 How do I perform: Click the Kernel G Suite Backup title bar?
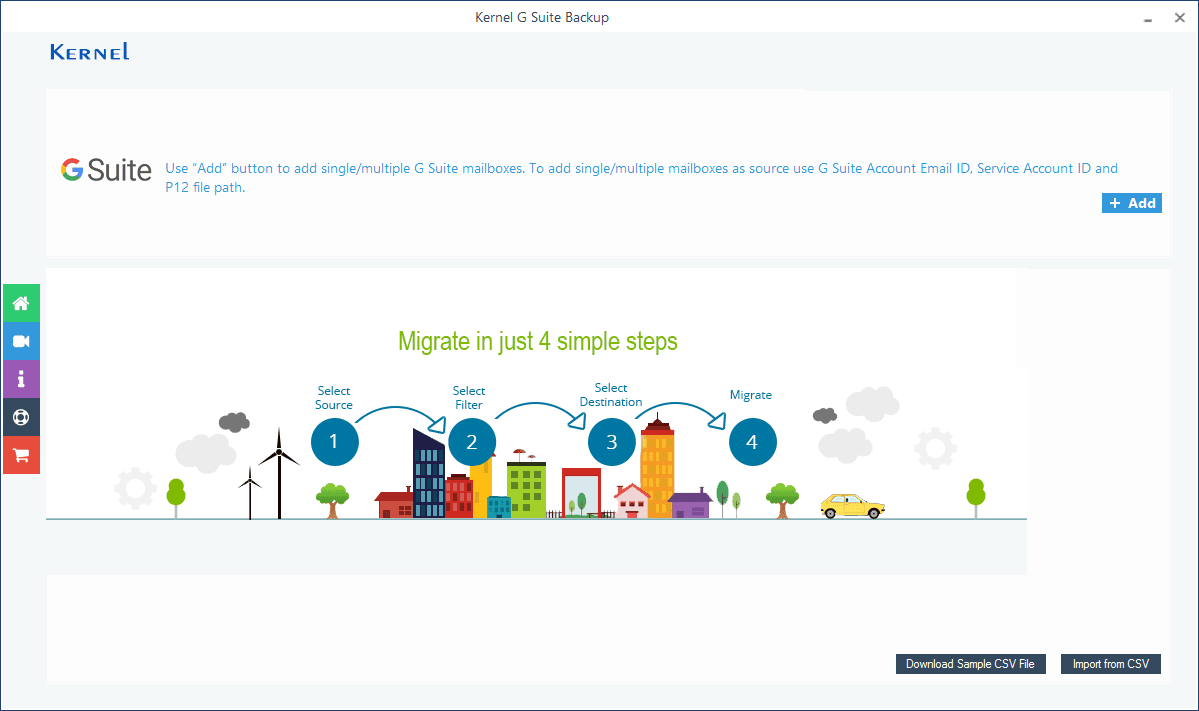tap(542, 16)
